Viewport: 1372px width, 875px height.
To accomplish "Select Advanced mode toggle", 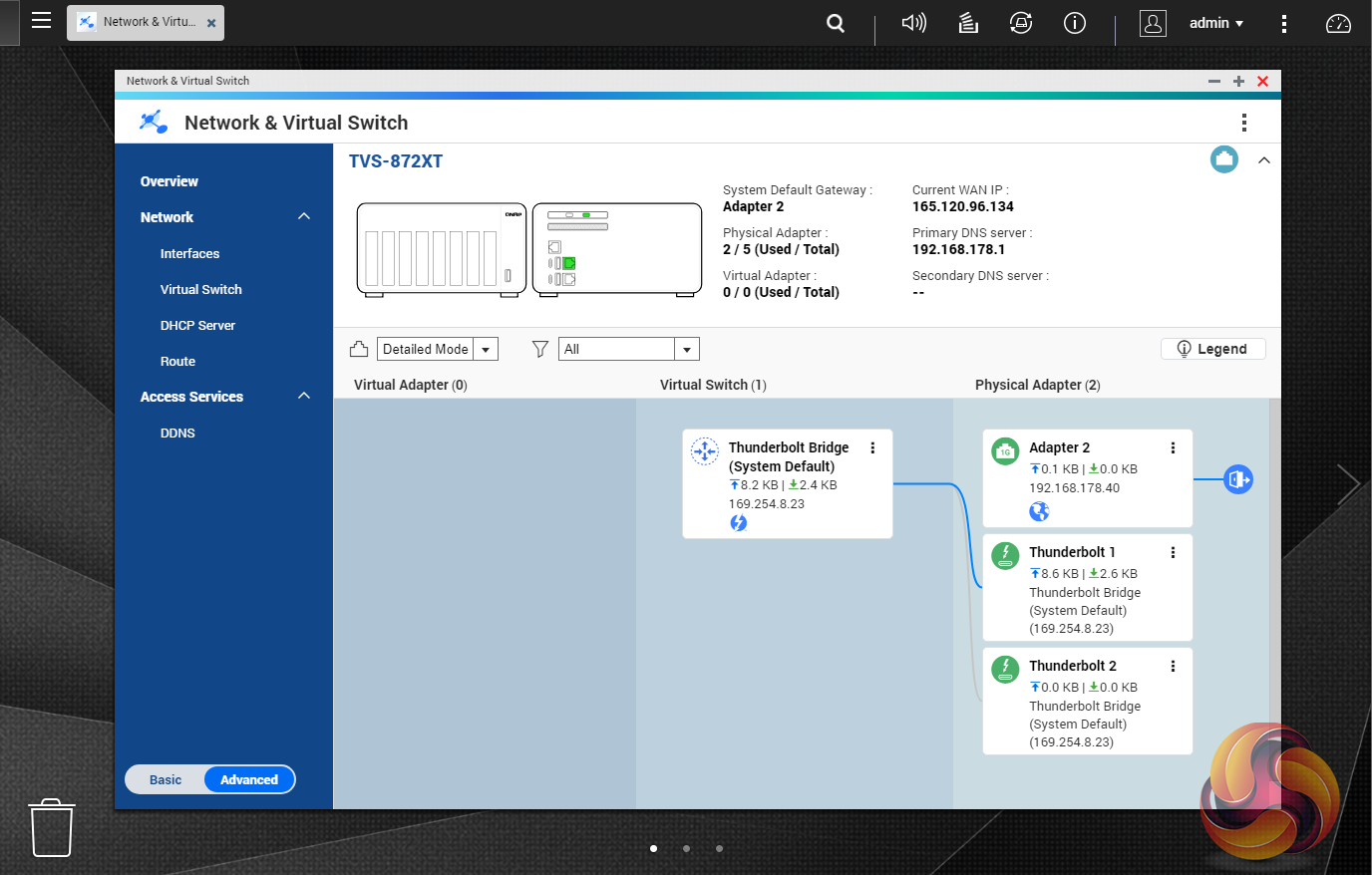I will tap(249, 779).
